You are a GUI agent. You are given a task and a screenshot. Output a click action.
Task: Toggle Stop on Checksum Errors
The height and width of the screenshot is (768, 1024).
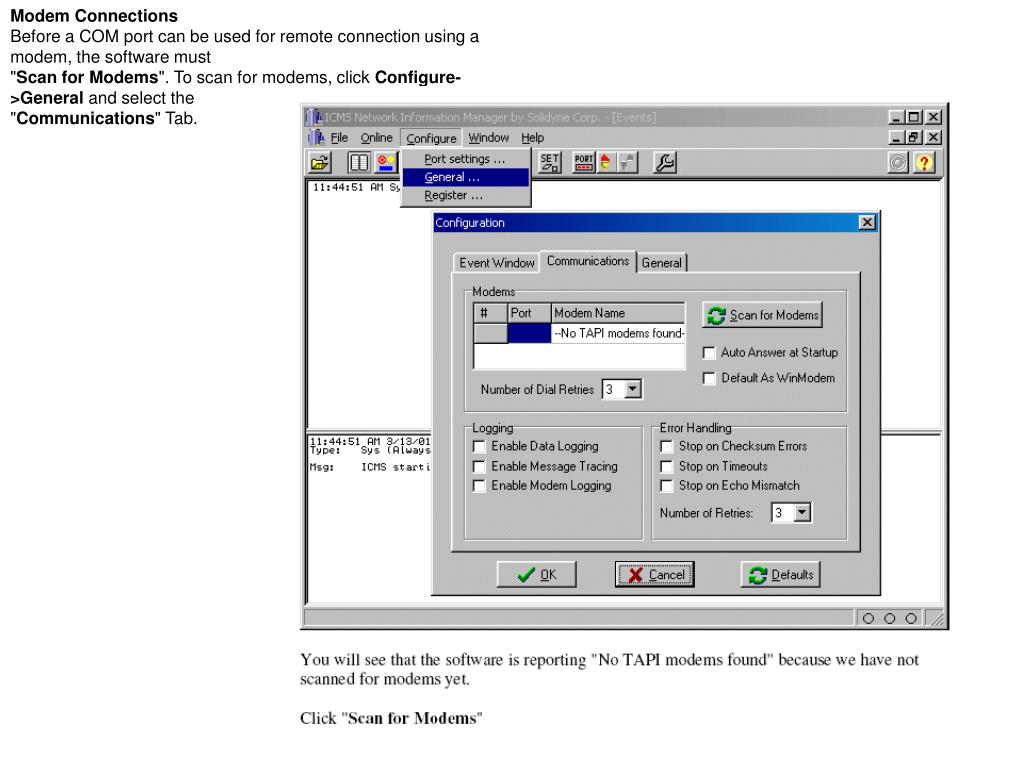pos(667,447)
